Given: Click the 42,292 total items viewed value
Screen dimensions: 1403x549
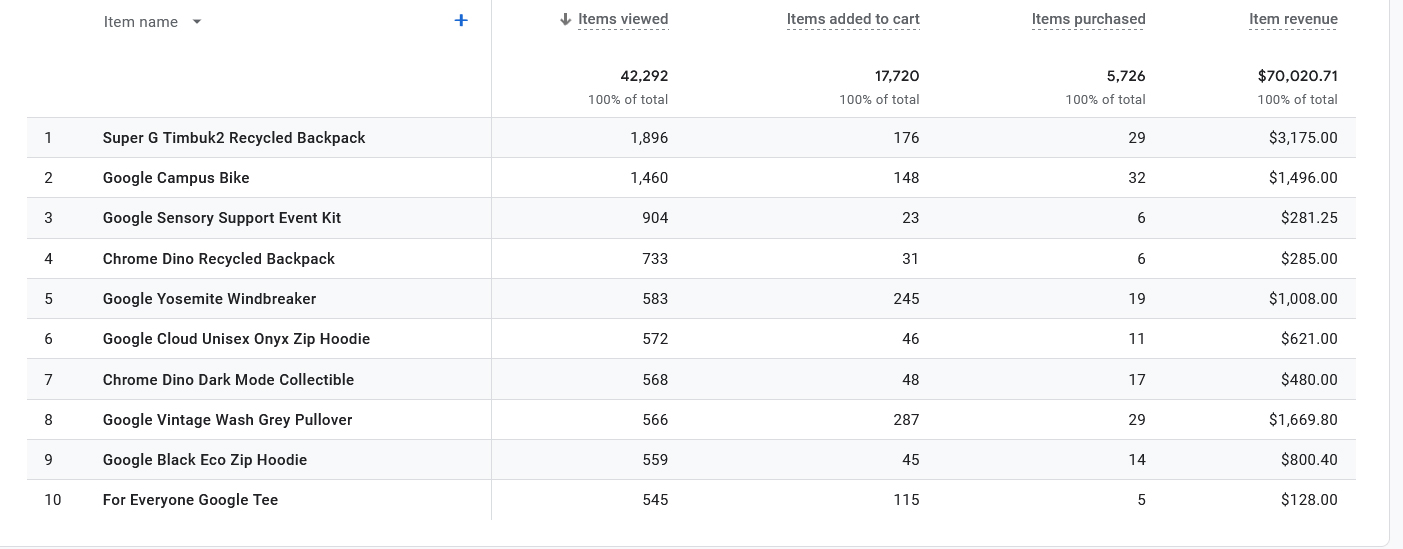Looking at the screenshot, I should click(x=644, y=76).
